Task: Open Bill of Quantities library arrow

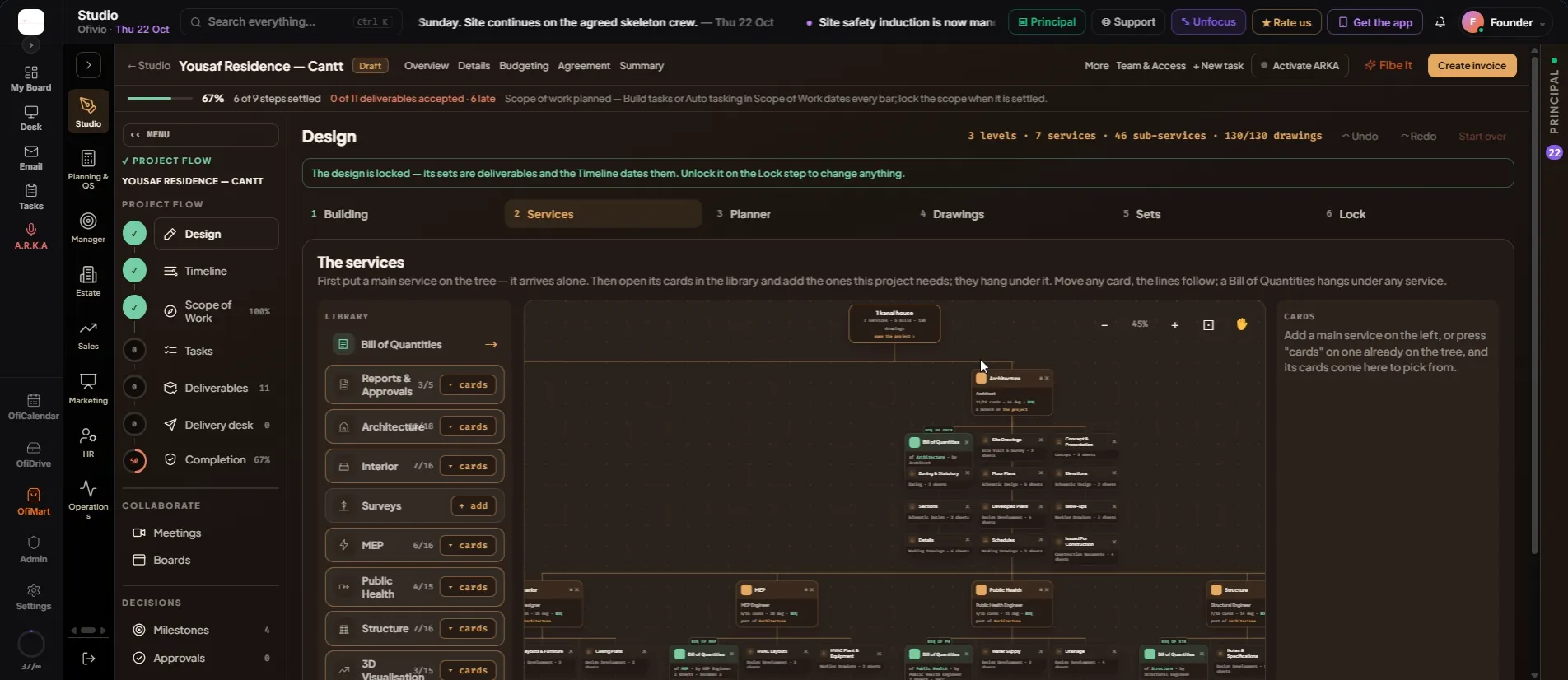Action: pos(491,344)
